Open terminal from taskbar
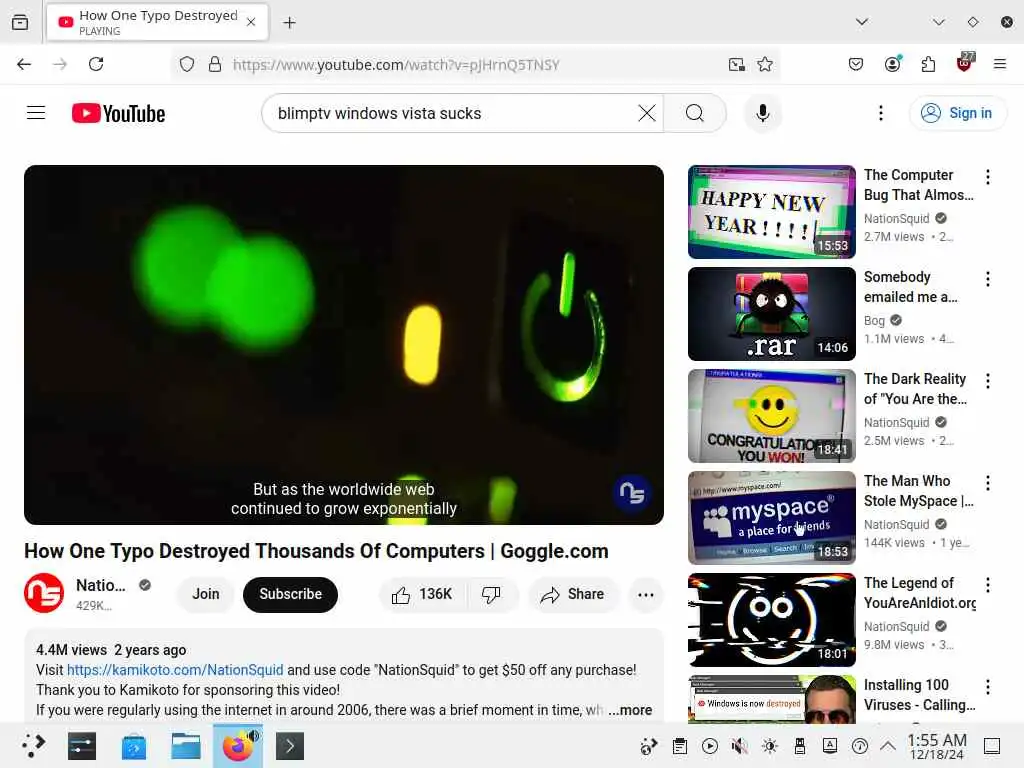Screen dimensions: 1024x768 (290, 746)
